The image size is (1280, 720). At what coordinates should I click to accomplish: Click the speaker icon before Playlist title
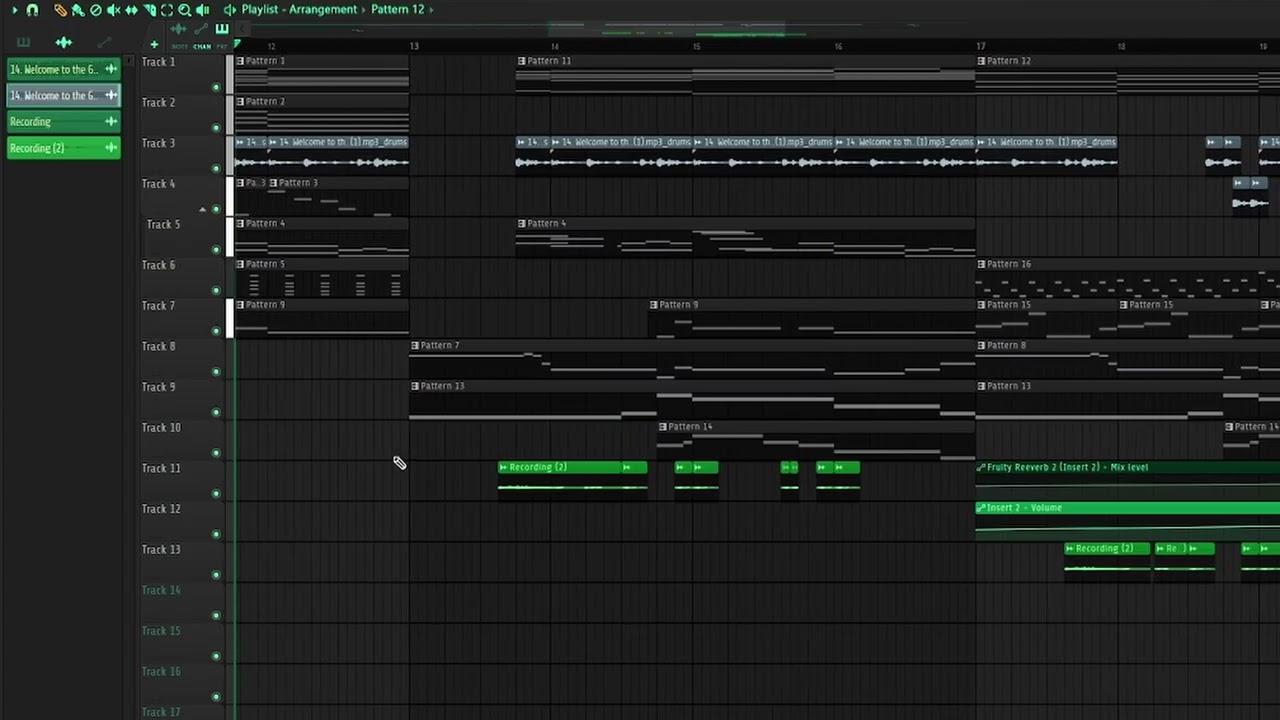tap(230, 10)
